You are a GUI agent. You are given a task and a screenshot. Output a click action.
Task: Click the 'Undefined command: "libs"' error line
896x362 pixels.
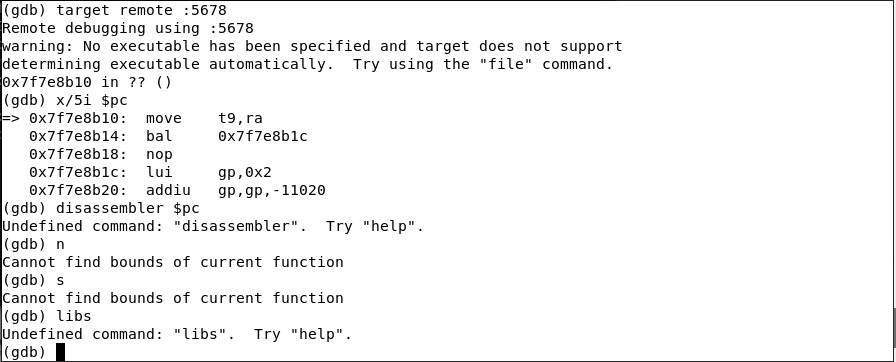point(177,334)
